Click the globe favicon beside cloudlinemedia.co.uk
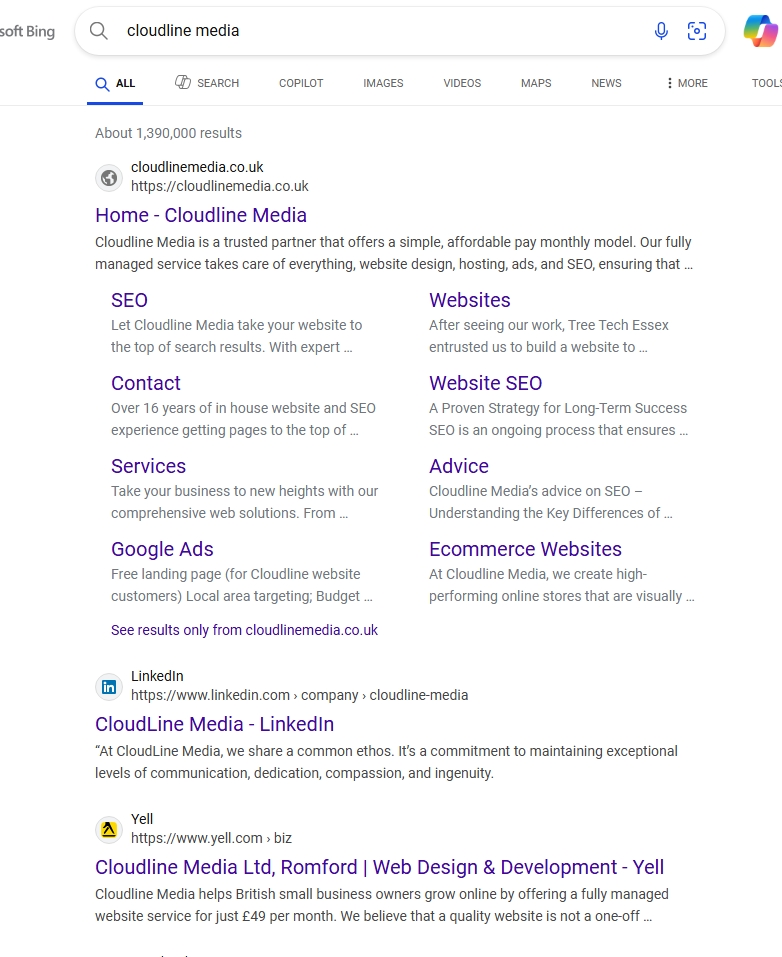Image resolution: width=782 pixels, height=957 pixels. [x=109, y=178]
